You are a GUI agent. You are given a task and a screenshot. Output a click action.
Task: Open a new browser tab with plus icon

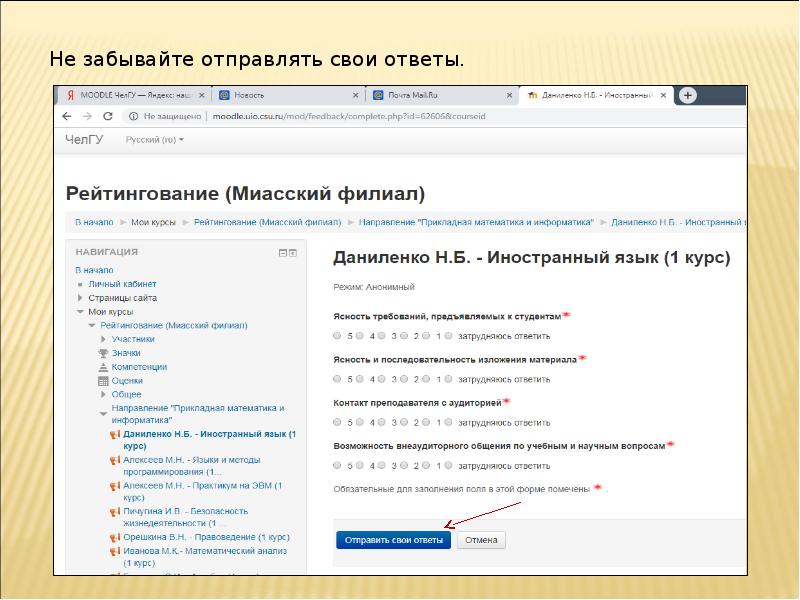[687, 95]
